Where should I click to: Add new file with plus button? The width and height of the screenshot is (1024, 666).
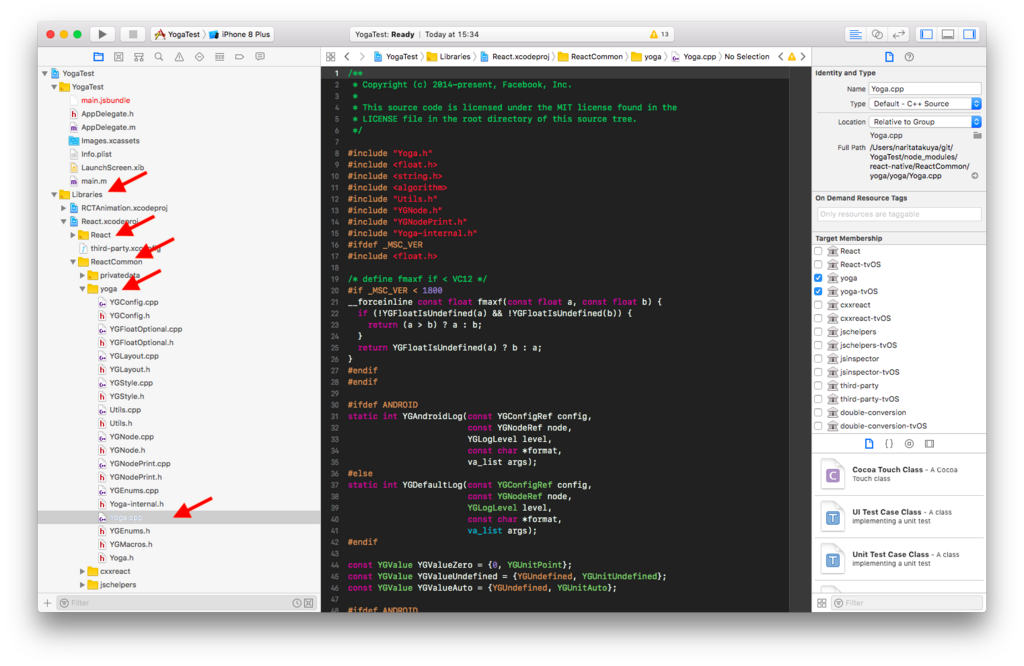pos(47,603)
